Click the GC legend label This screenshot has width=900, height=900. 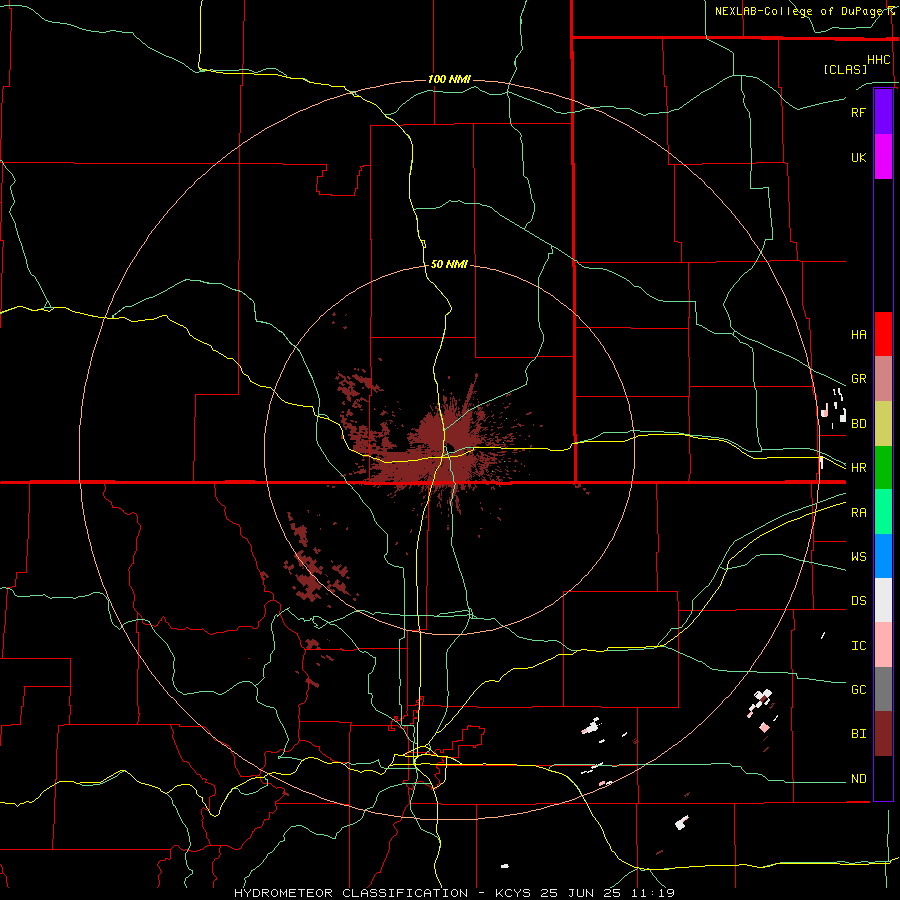[858, 690]
